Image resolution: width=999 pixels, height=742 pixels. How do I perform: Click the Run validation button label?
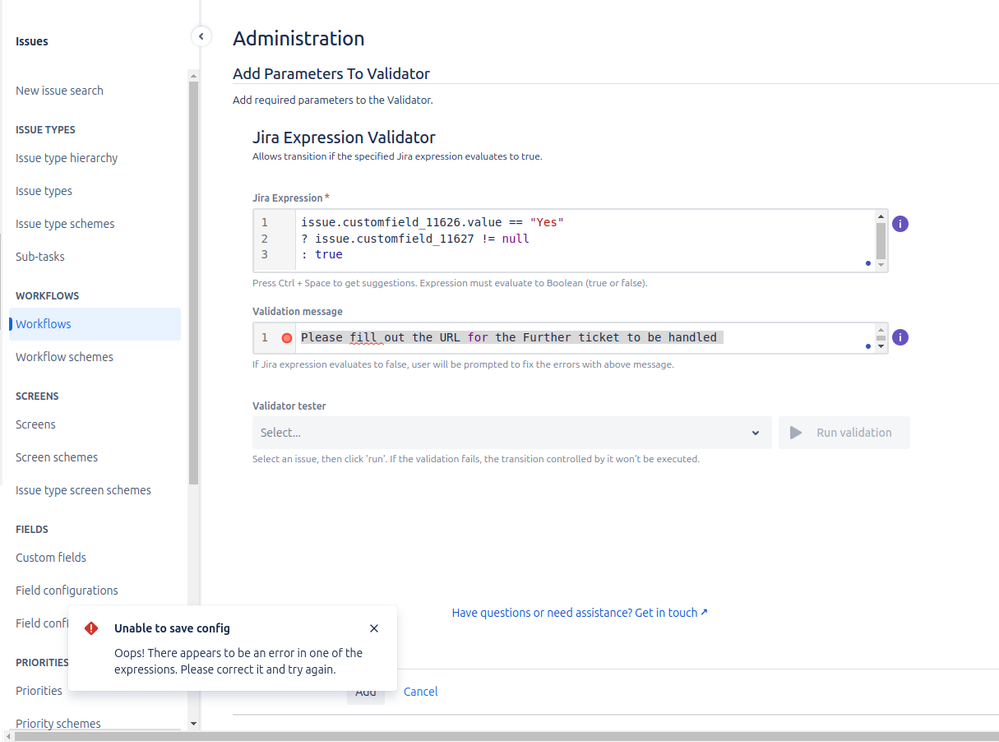pos(854,432)
